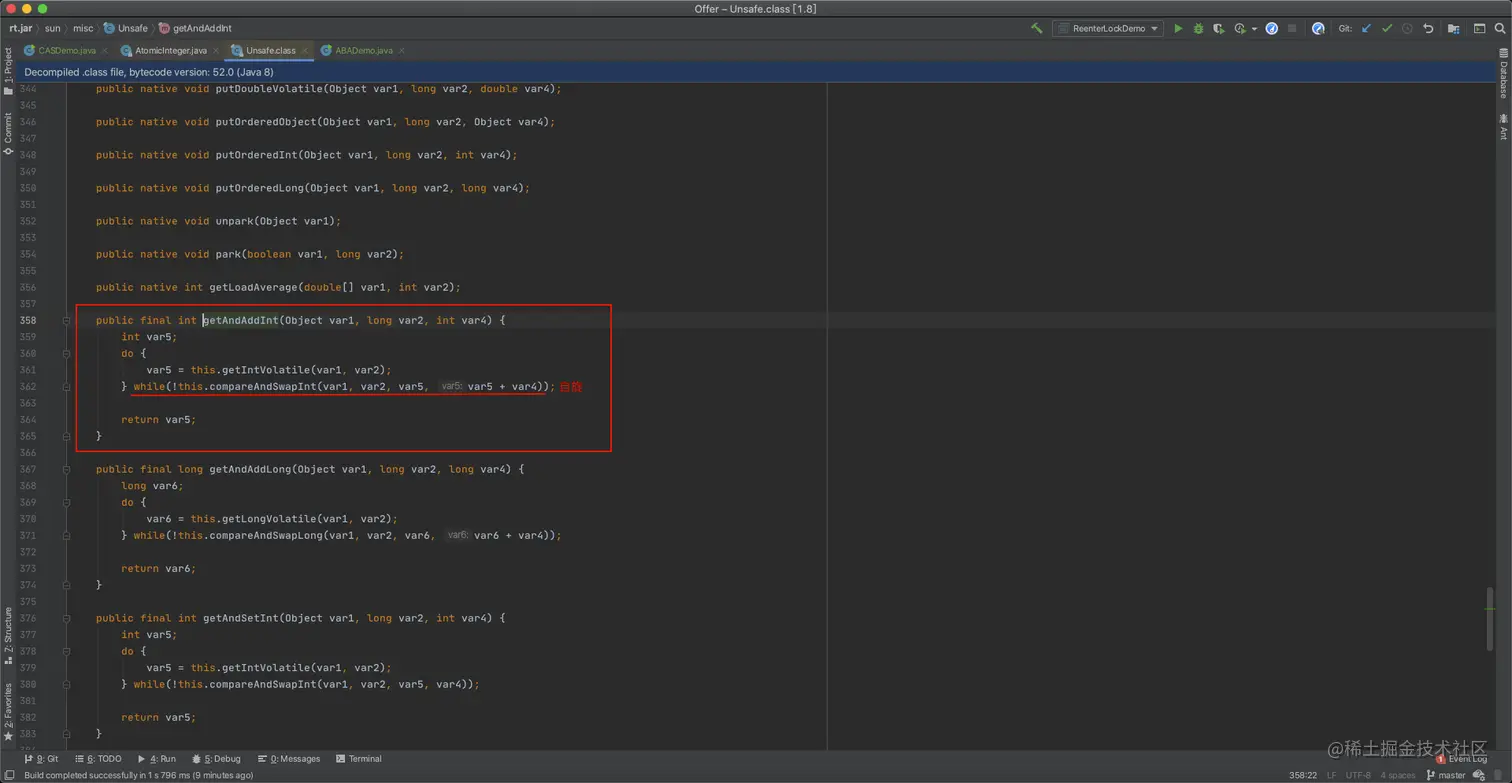This screenshot has height=783, width=1512.
Task: Open the ReenterLockDemo run configuration dropdown
Action: click(x=1107, y=28)
